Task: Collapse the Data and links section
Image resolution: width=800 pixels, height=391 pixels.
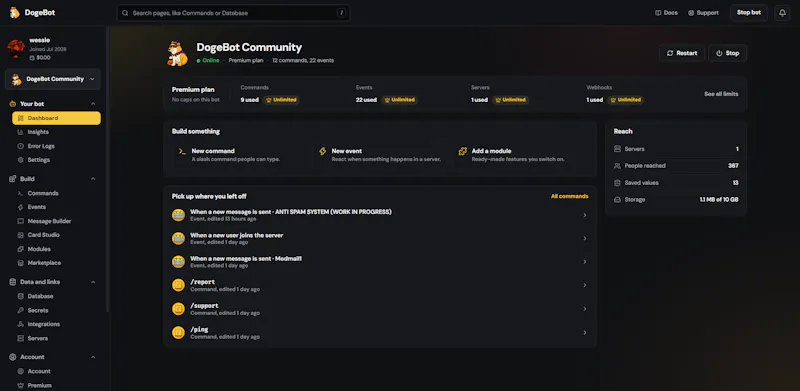Action: coord(93,282)
